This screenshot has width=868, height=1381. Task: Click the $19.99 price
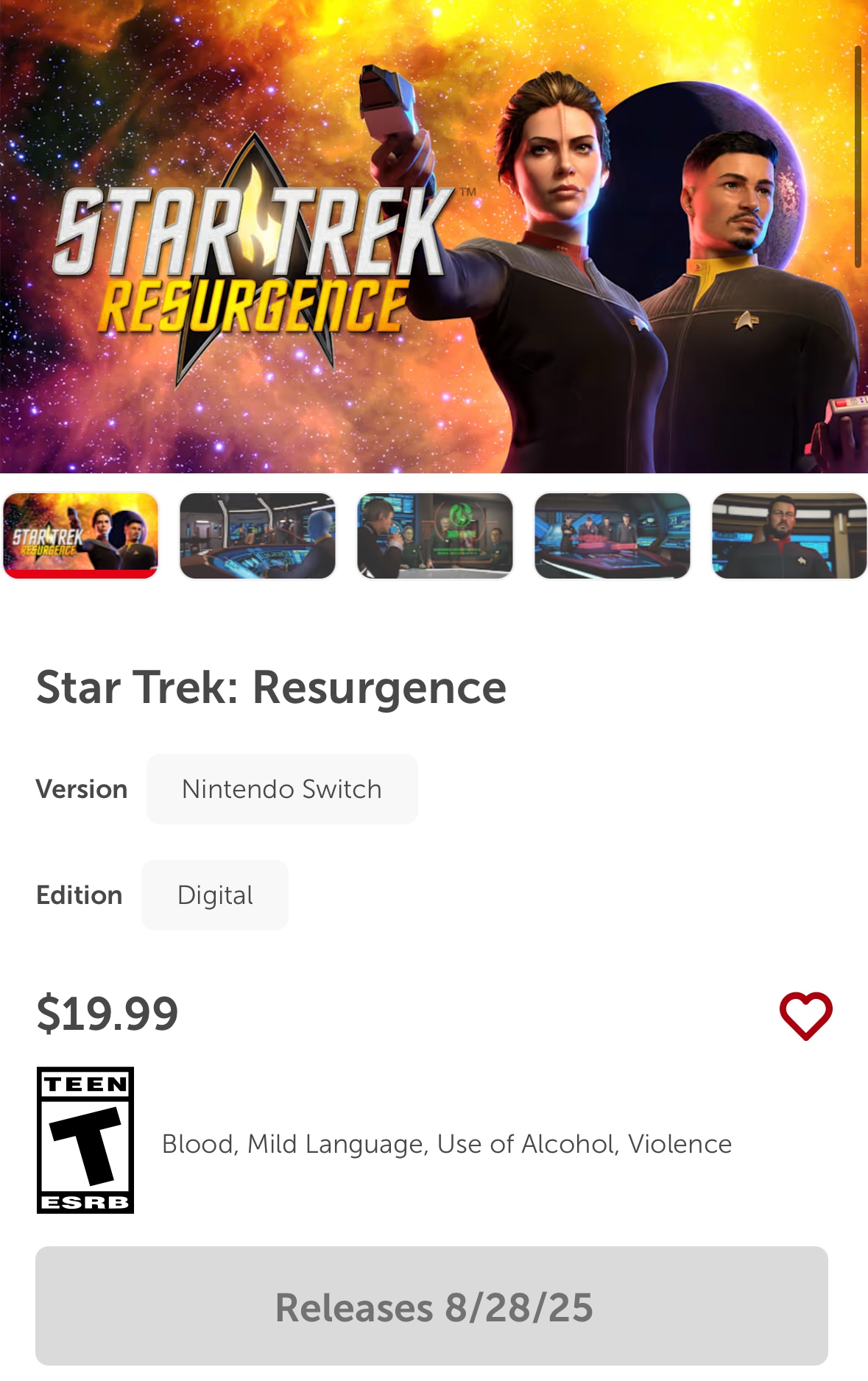(107, 1014)
